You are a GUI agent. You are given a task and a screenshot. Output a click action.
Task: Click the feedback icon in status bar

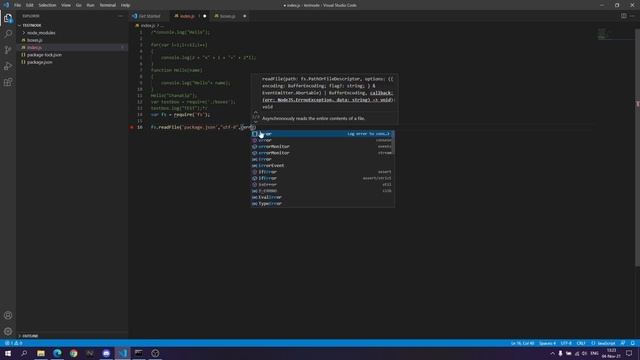pos(623,343)
